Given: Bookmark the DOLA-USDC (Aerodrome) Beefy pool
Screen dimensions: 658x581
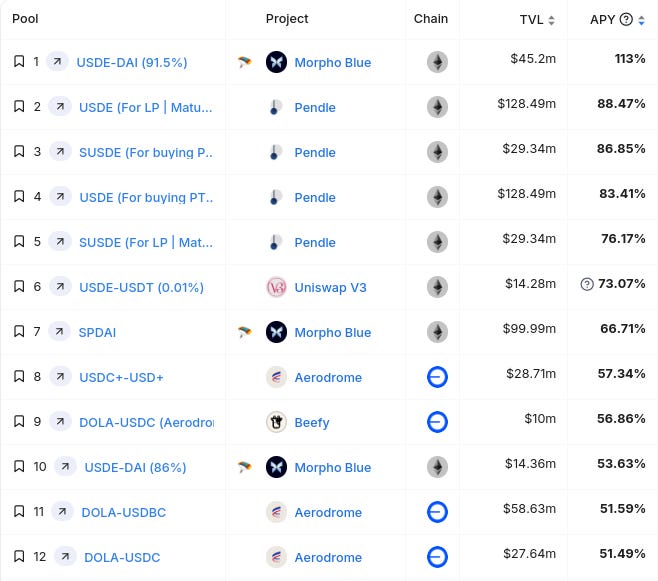Looking at the screenshot, I should [x=19, y=421].
